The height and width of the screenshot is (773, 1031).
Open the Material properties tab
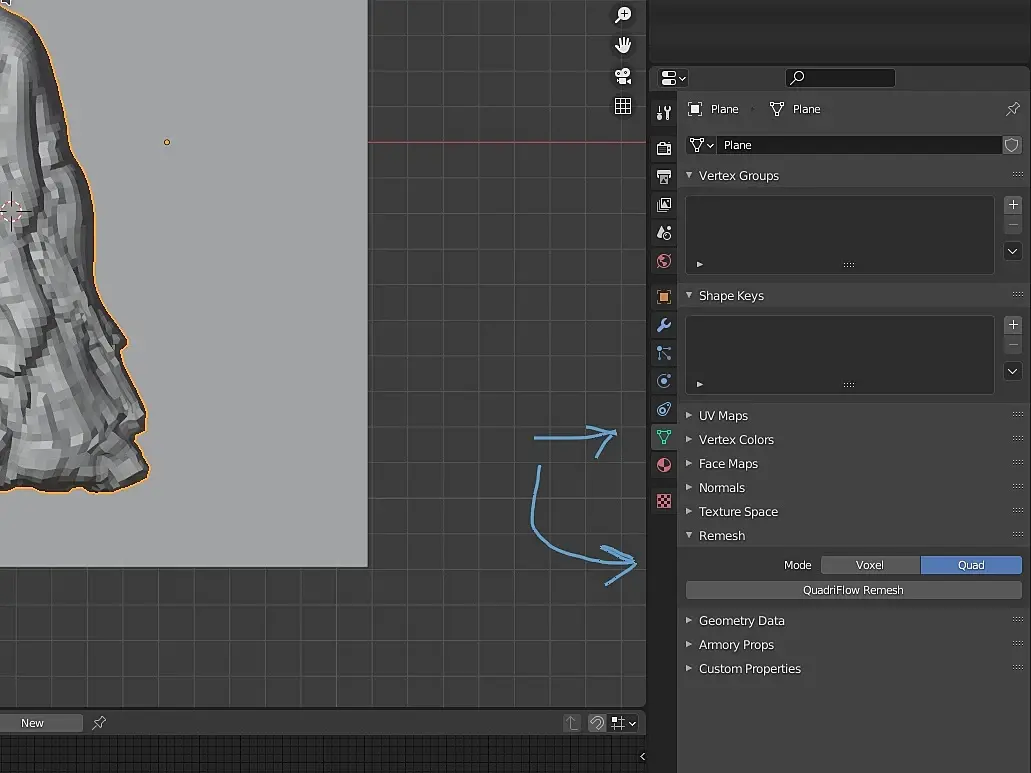664,465
